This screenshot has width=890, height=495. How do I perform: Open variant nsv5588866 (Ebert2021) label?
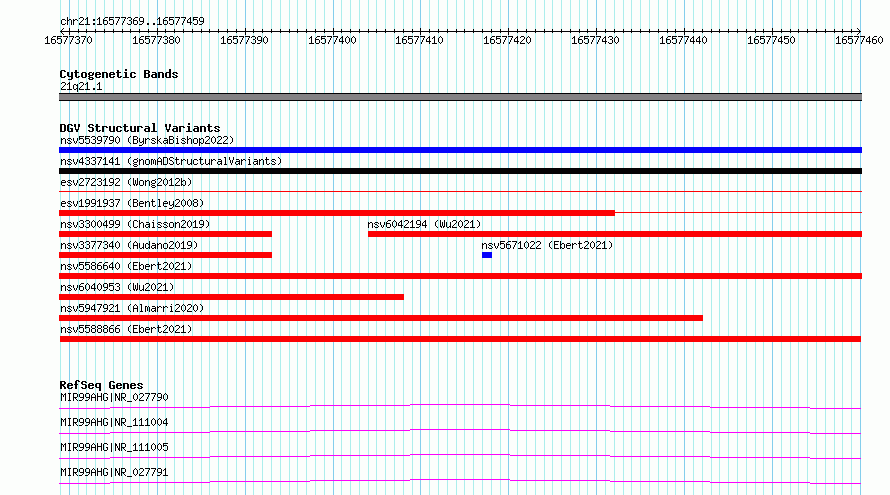pyautogui.click(x=126, y=329)
